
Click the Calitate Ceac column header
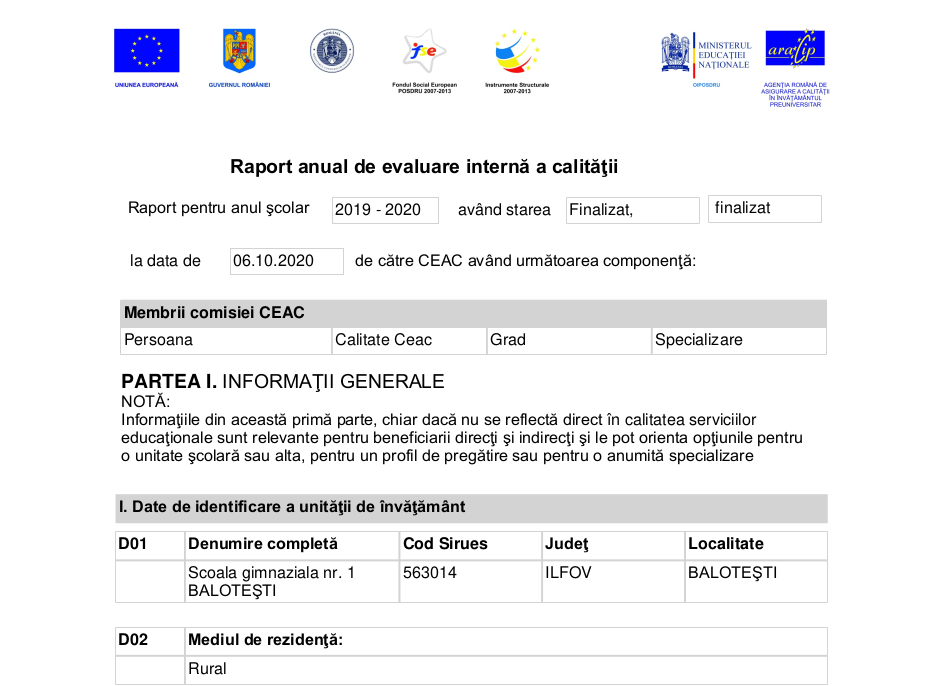(x=409, y=341)
